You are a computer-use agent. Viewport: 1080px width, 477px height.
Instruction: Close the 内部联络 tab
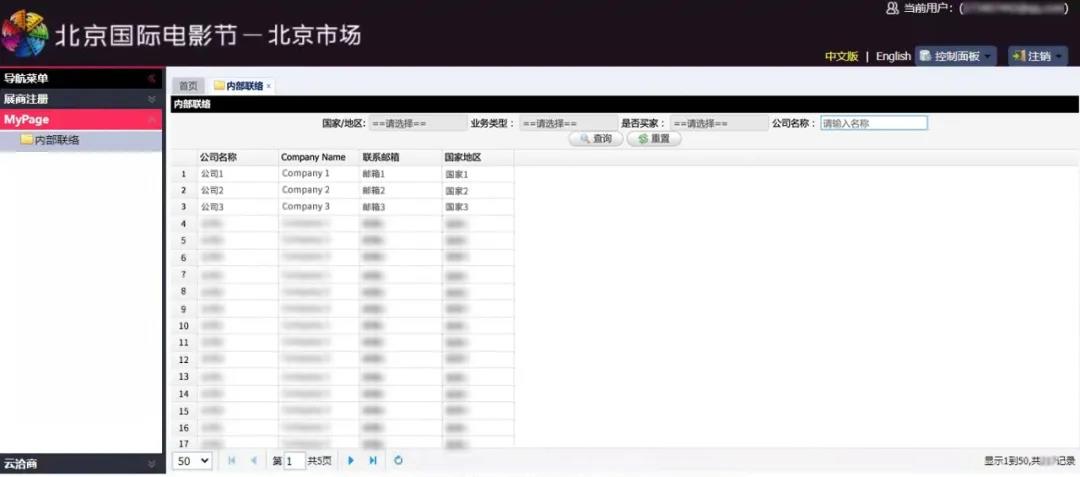click(268, 86)
